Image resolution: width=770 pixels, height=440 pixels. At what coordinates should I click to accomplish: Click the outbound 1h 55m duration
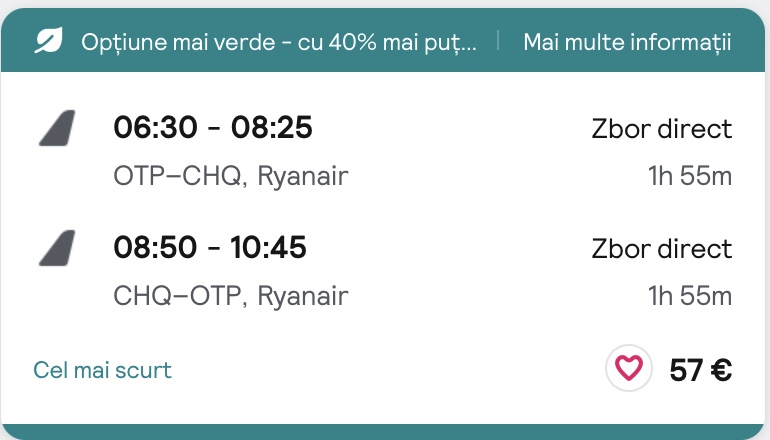690,176
